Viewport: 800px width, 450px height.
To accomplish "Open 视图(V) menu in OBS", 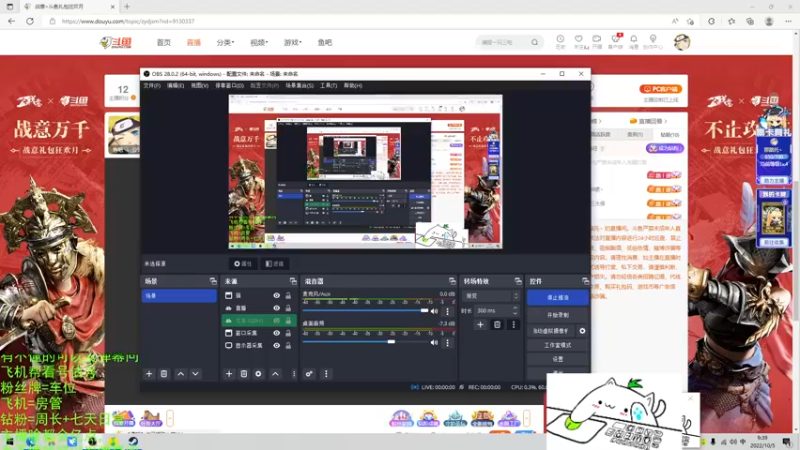I will click(x=199, y=86).
